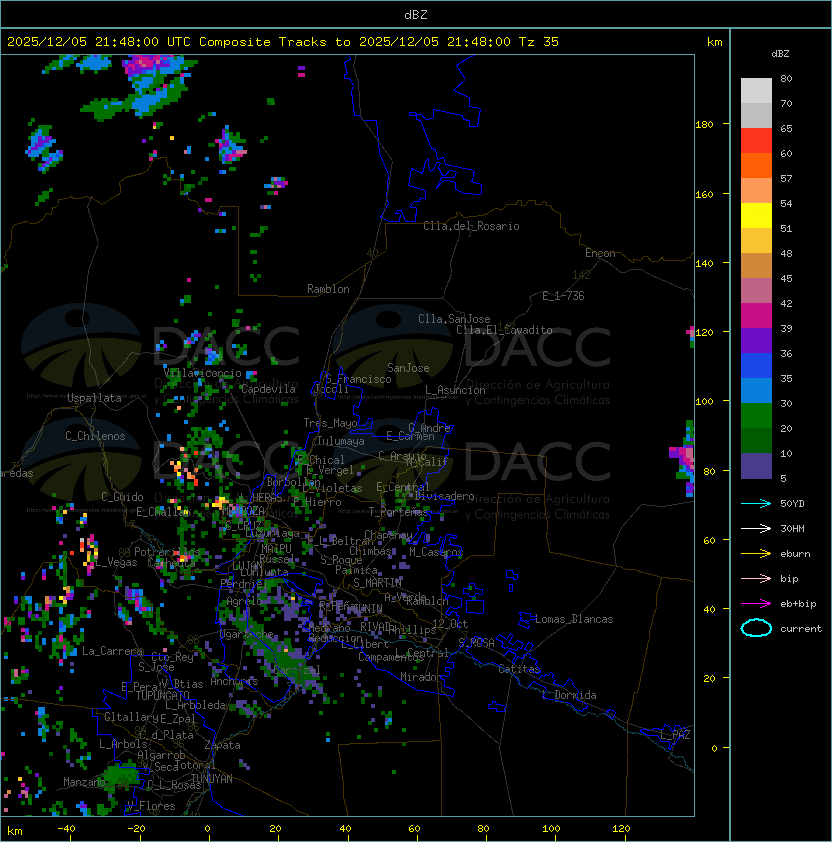832x842 pixels.
Task: Click the L_Asuncion label
Action: click(455, 390)
